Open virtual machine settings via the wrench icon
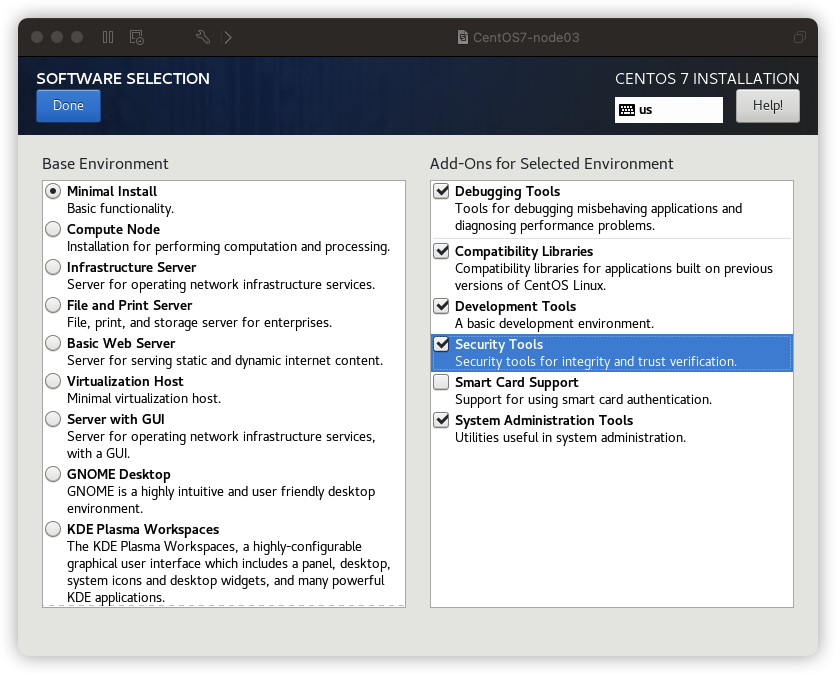 coord(203,37)
